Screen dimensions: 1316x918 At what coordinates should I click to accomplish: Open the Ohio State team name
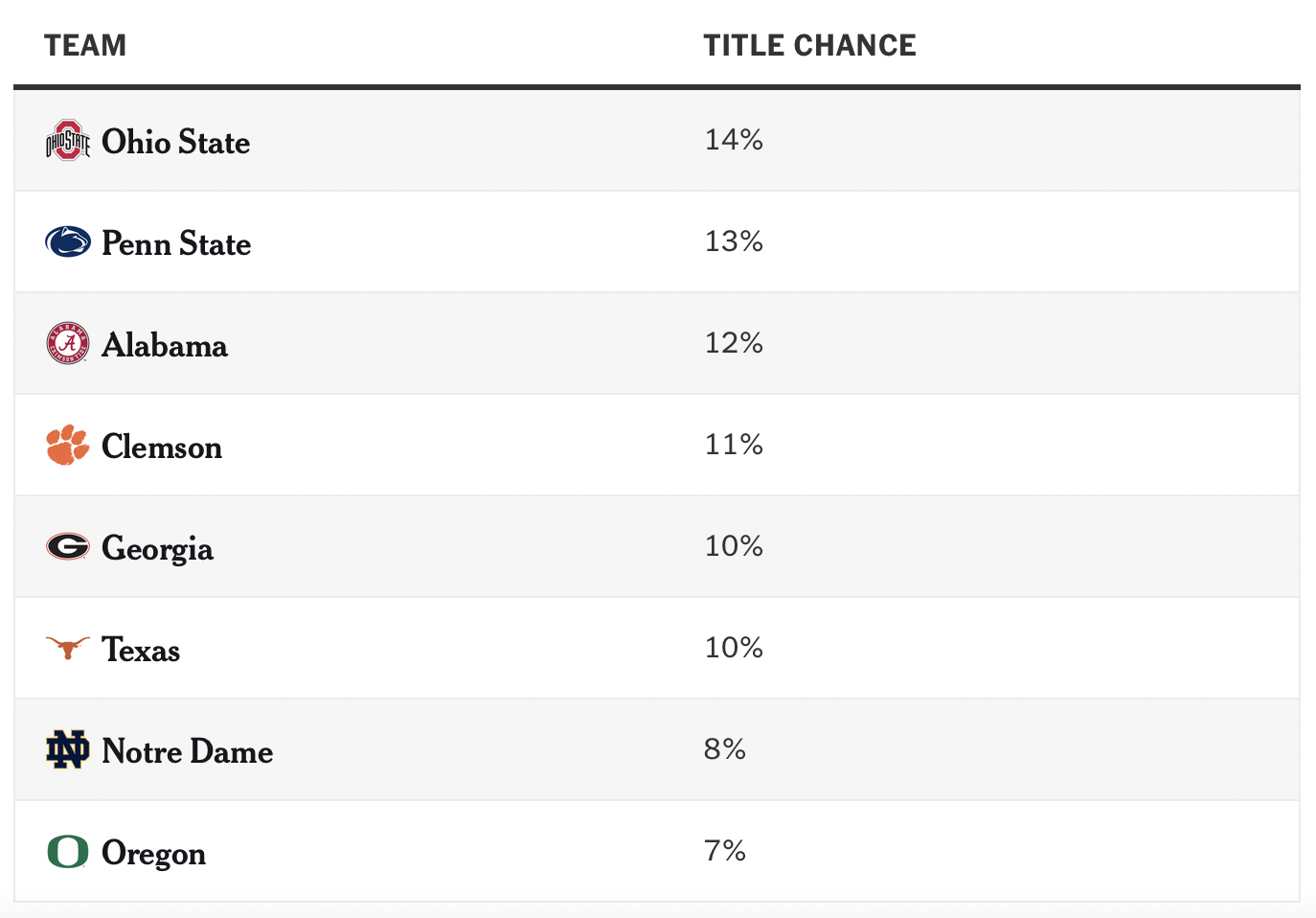(x=176, y=142)
